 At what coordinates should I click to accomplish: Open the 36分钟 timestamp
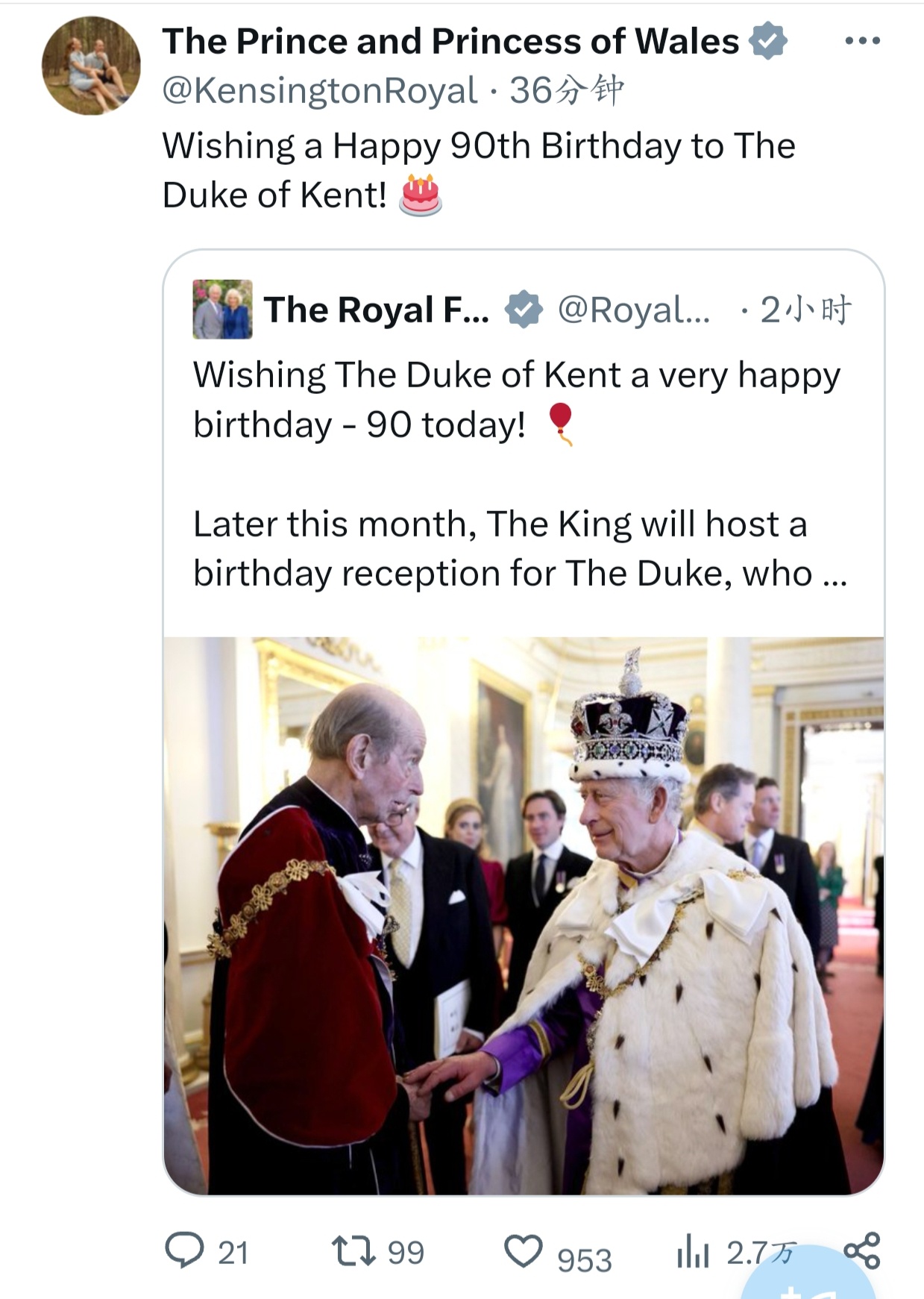567,91
